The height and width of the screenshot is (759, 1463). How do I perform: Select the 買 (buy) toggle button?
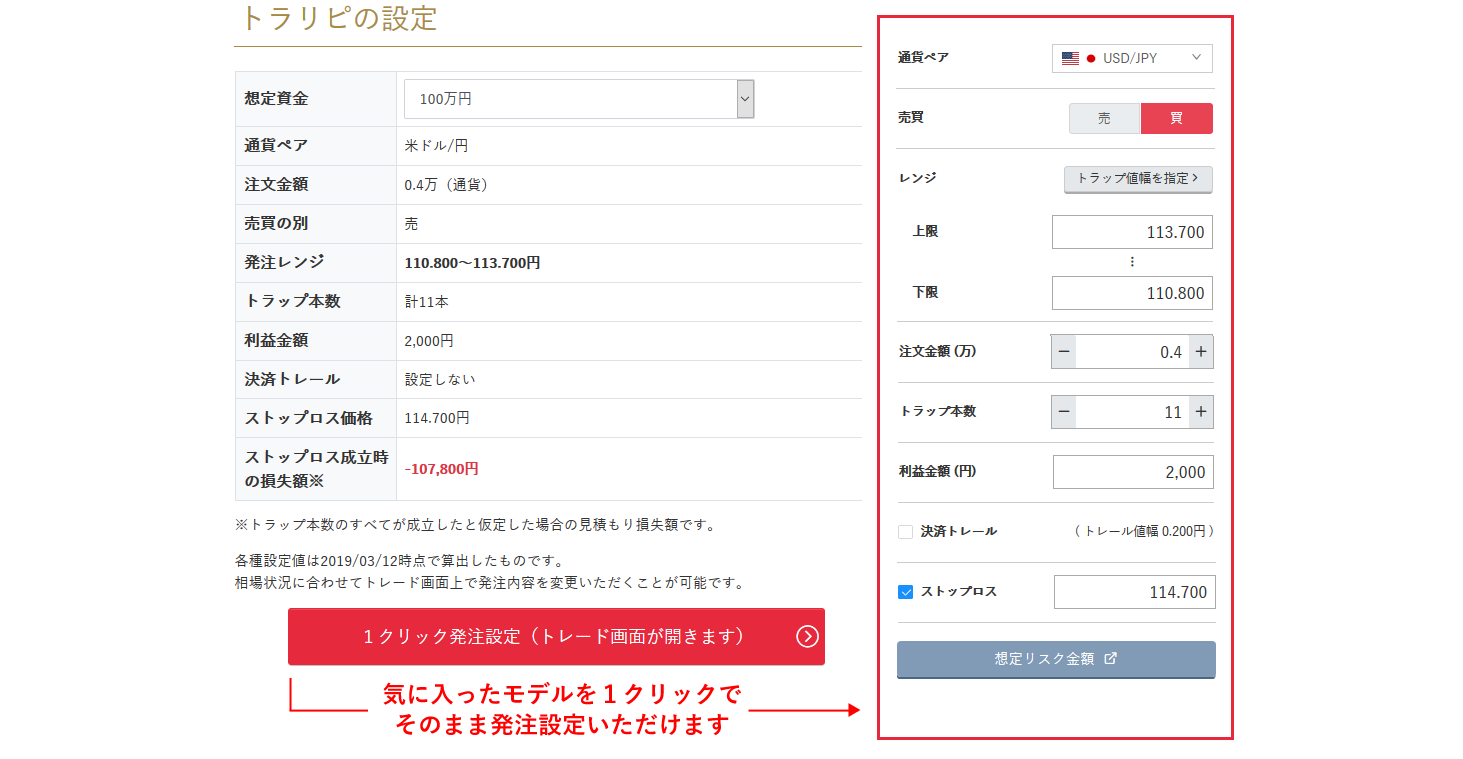1177,118
